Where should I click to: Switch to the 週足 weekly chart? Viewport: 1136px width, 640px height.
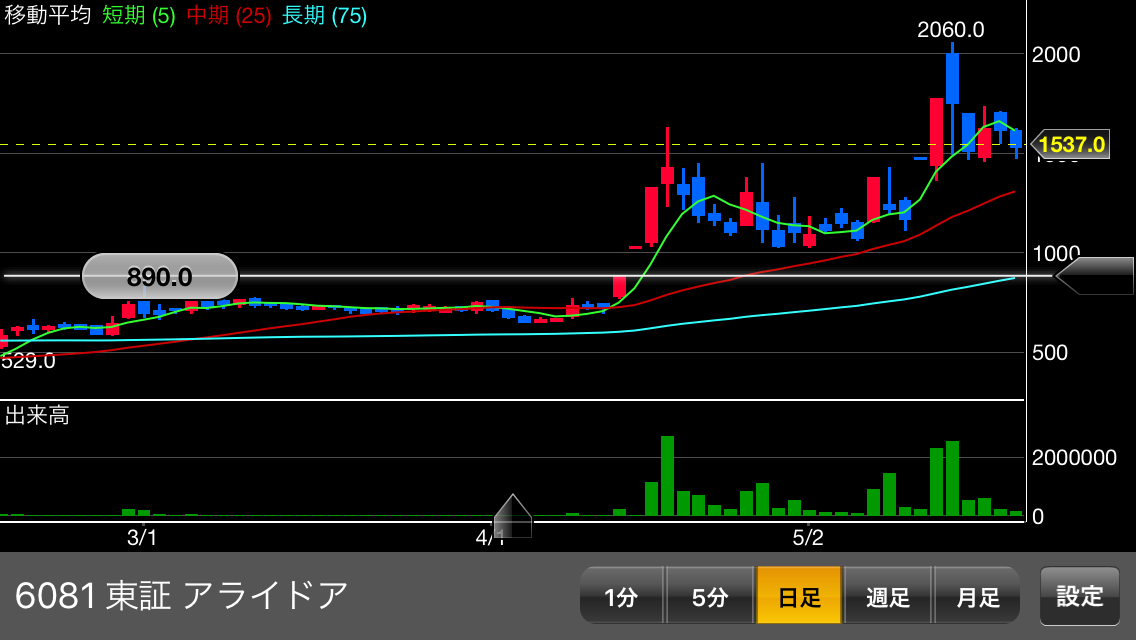tap(888, 597)
